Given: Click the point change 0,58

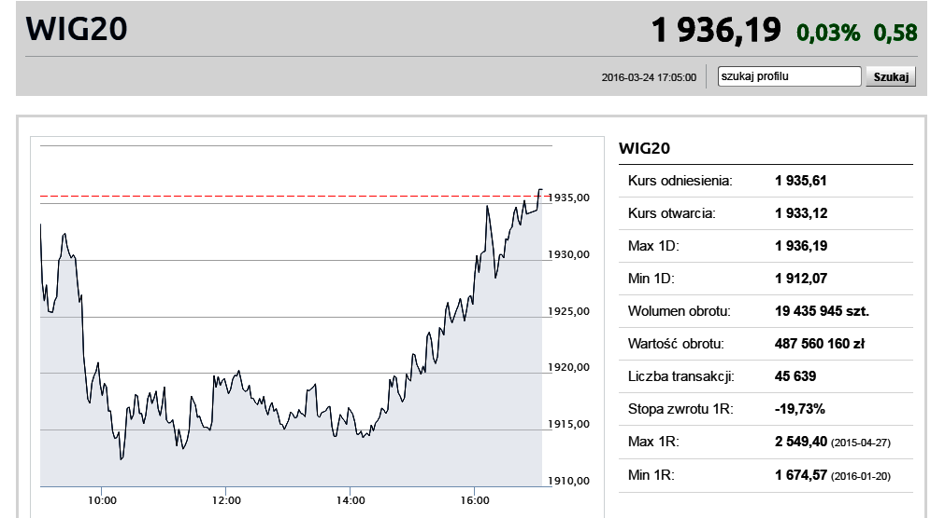Looking at the screenshot, I should click(895, 33).
